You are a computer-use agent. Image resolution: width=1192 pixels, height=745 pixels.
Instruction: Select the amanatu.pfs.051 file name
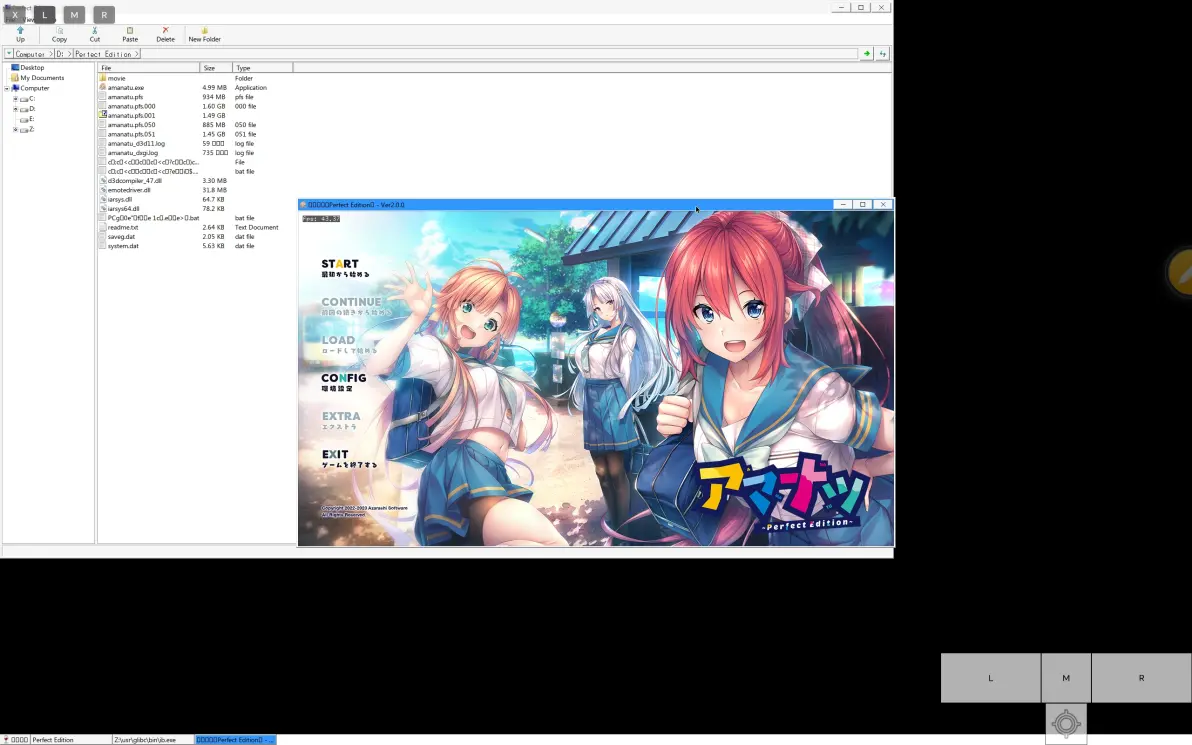click(131, 134)
